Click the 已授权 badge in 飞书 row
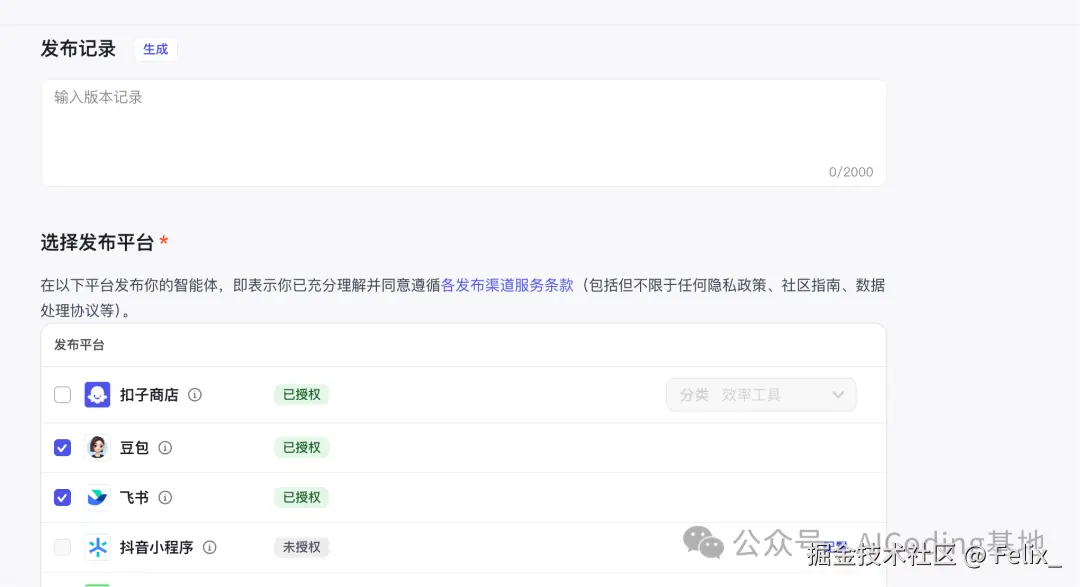The width and height of the screenshot is (1080, 587). point(302,497)
